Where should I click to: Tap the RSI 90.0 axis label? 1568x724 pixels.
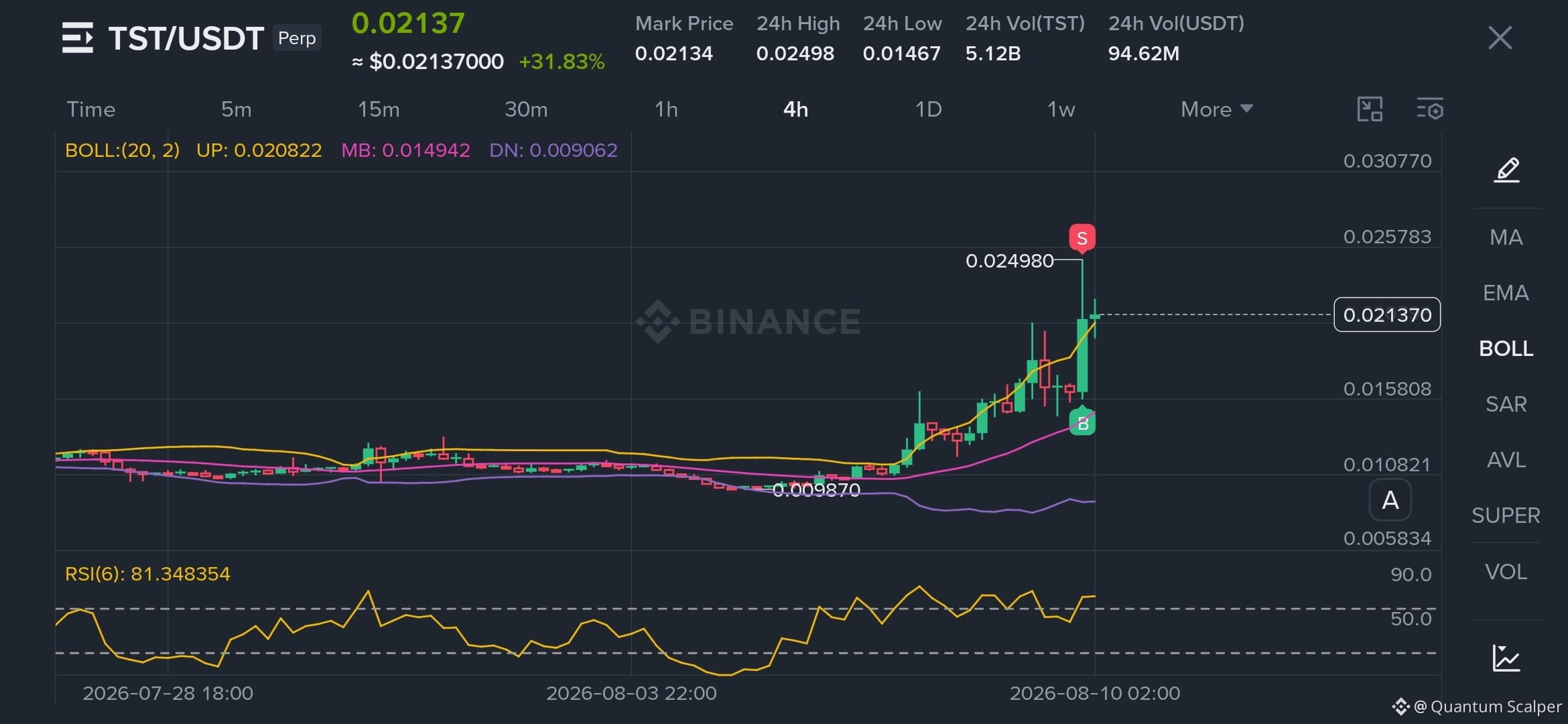click(x=1411, y=575)
